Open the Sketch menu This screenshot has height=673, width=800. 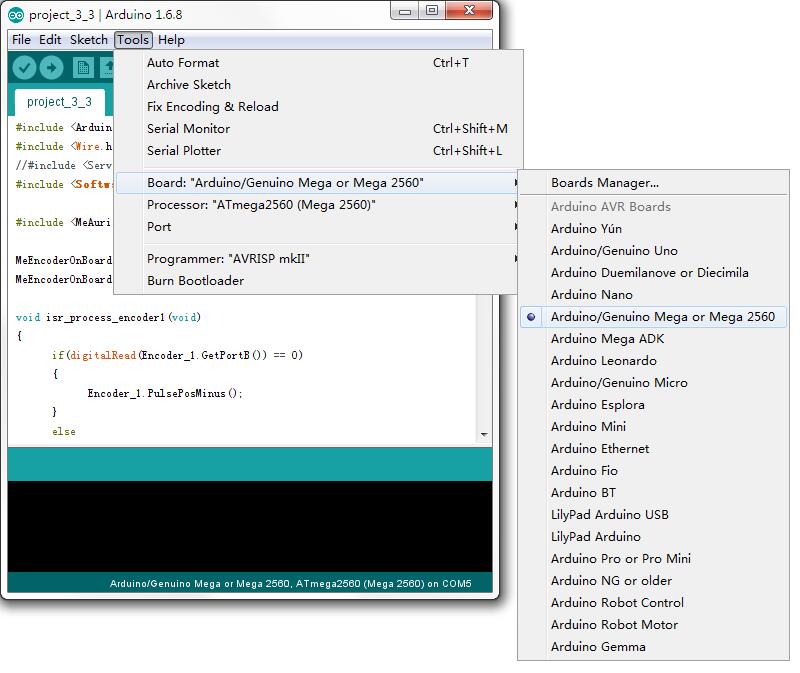coord(88,40)
